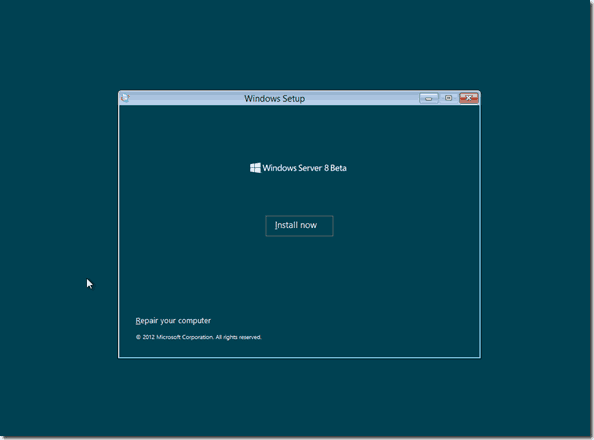Close the Windows Setup window
The image size is (594, 440).
469,98
